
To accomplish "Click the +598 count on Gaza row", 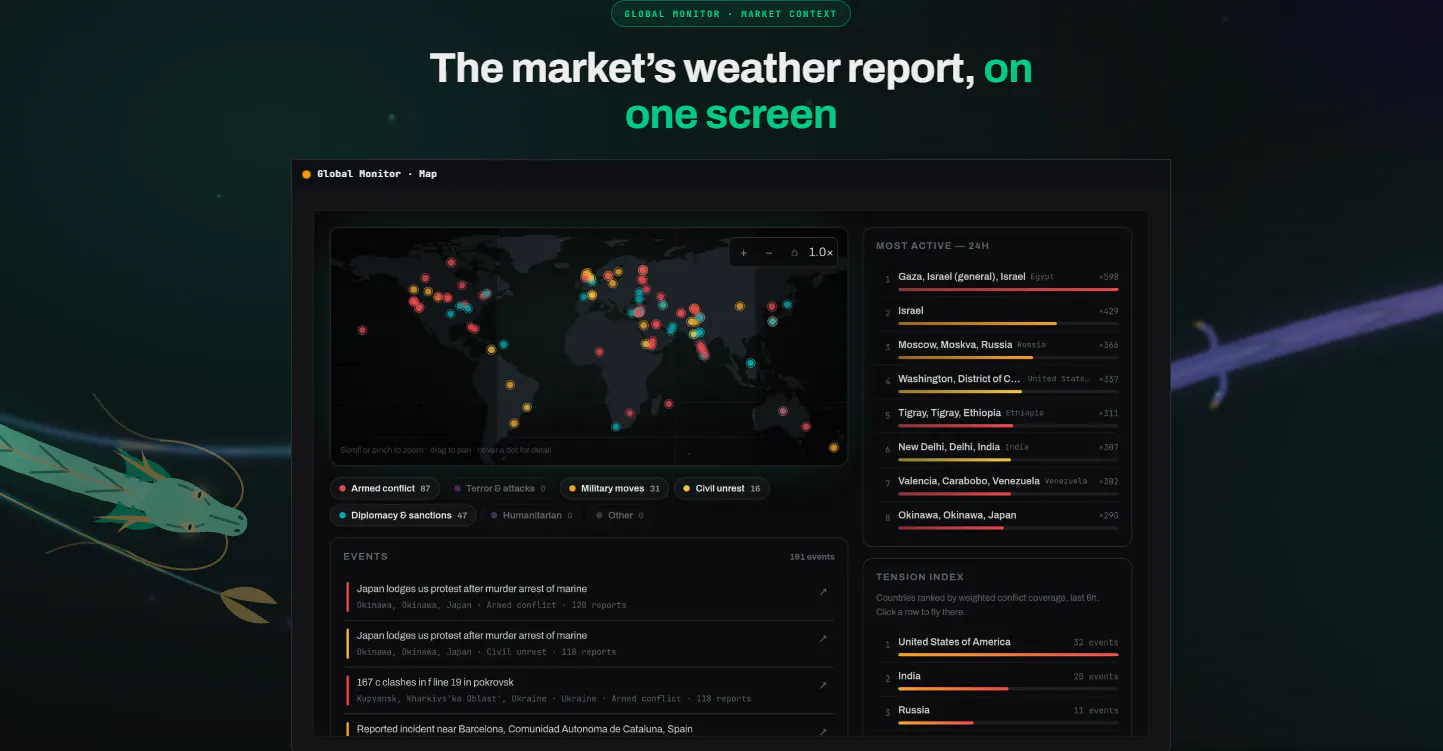I will [x=1108, y=277].
